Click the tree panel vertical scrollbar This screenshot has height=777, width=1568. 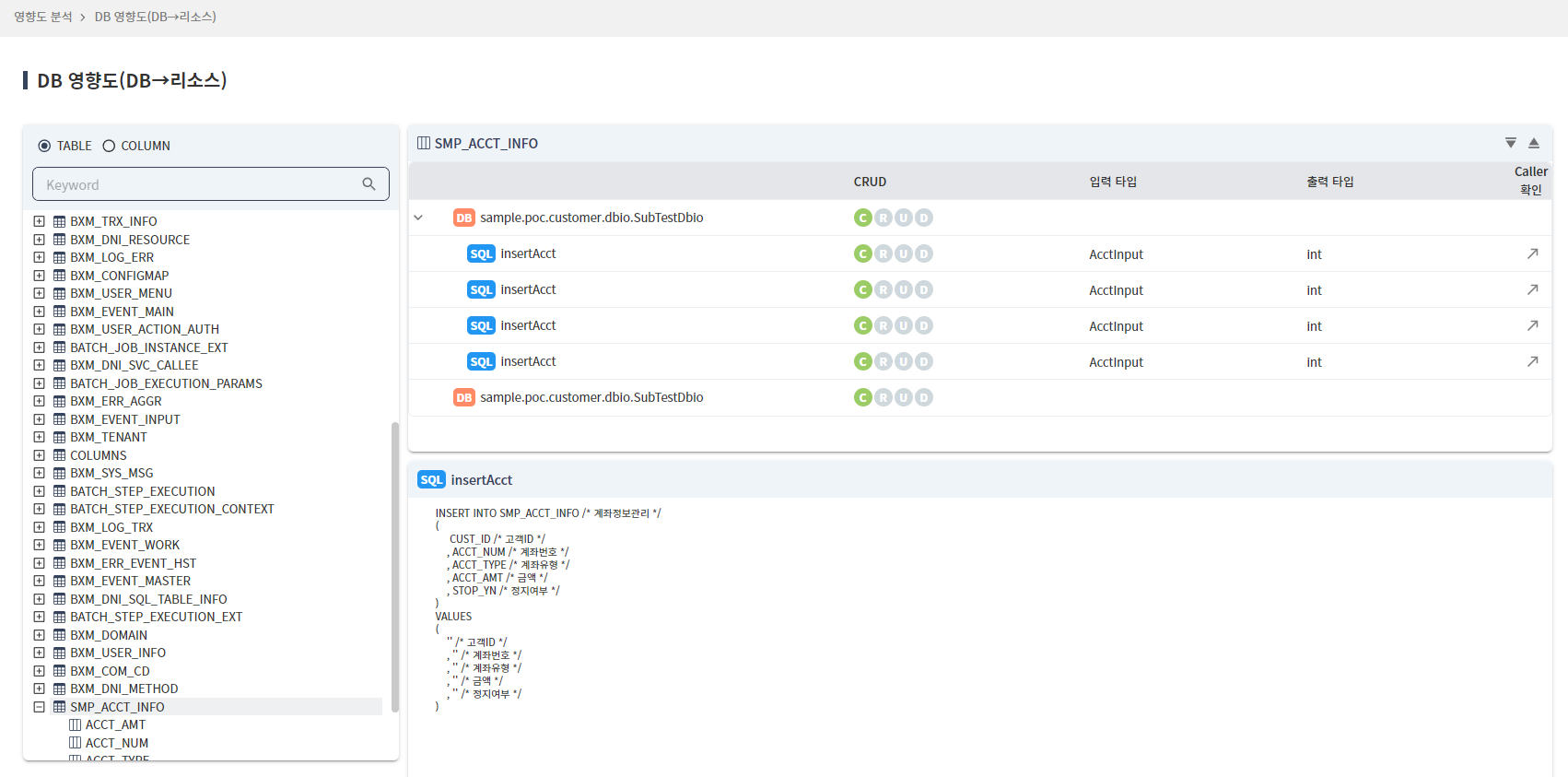point(395,567)
